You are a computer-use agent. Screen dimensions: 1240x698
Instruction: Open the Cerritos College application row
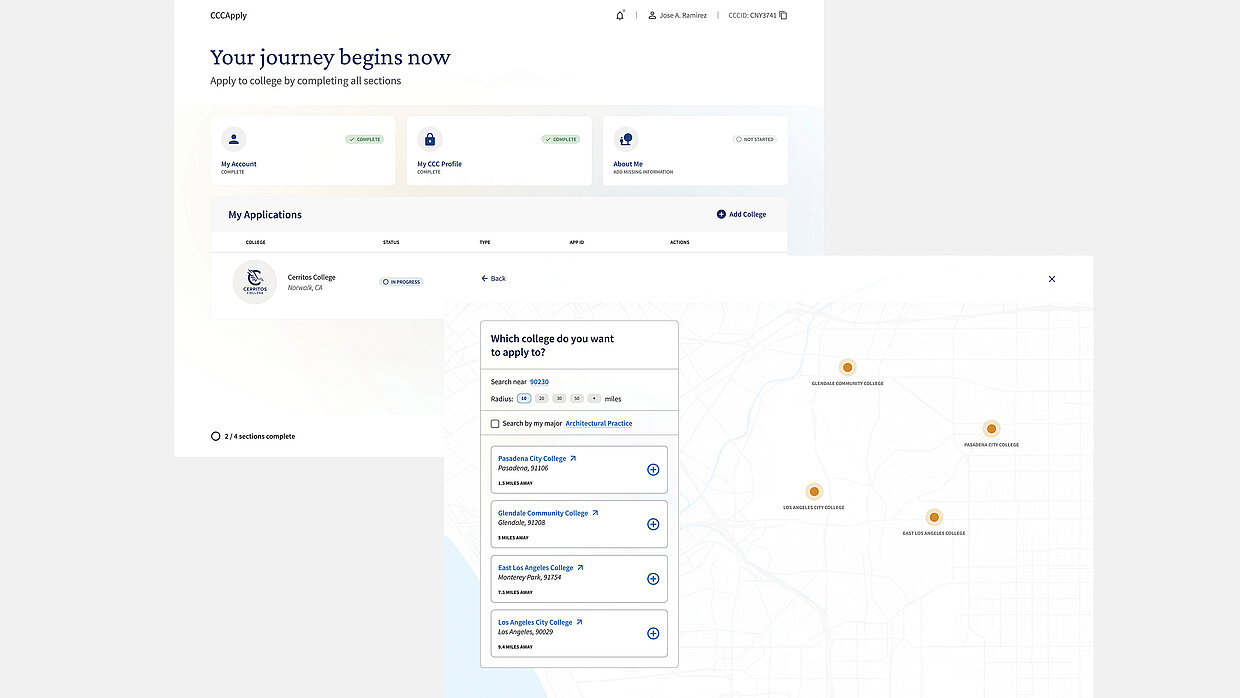pos(311,282)
